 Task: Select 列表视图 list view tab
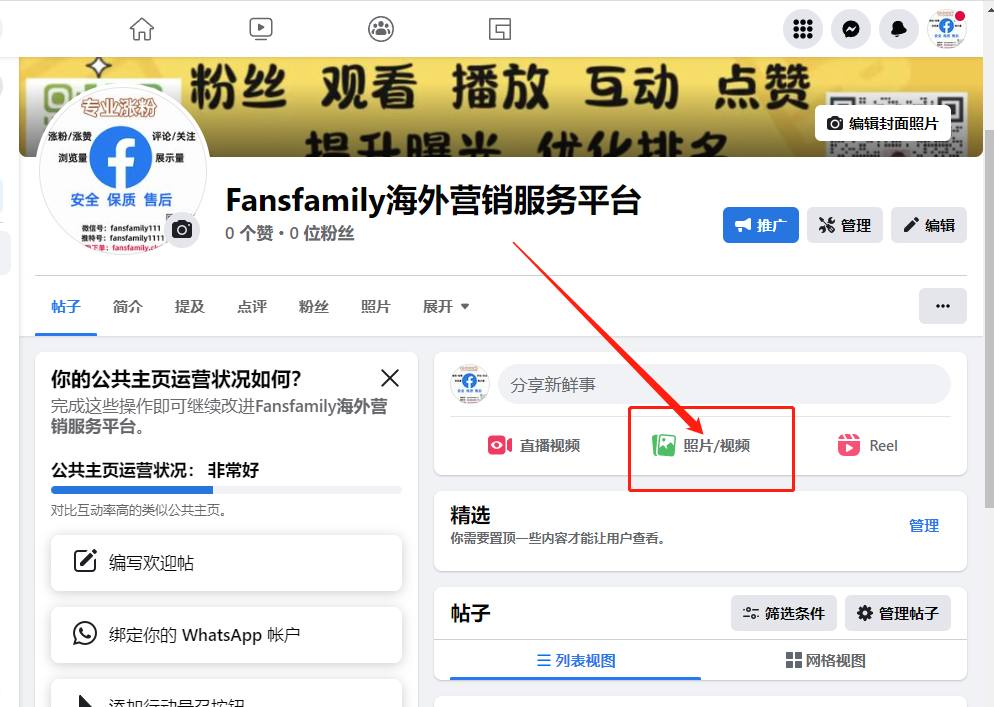click(576, 661)
